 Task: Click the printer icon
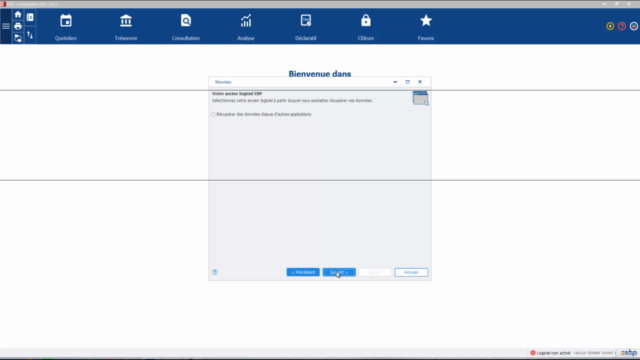tap(18, 26)
